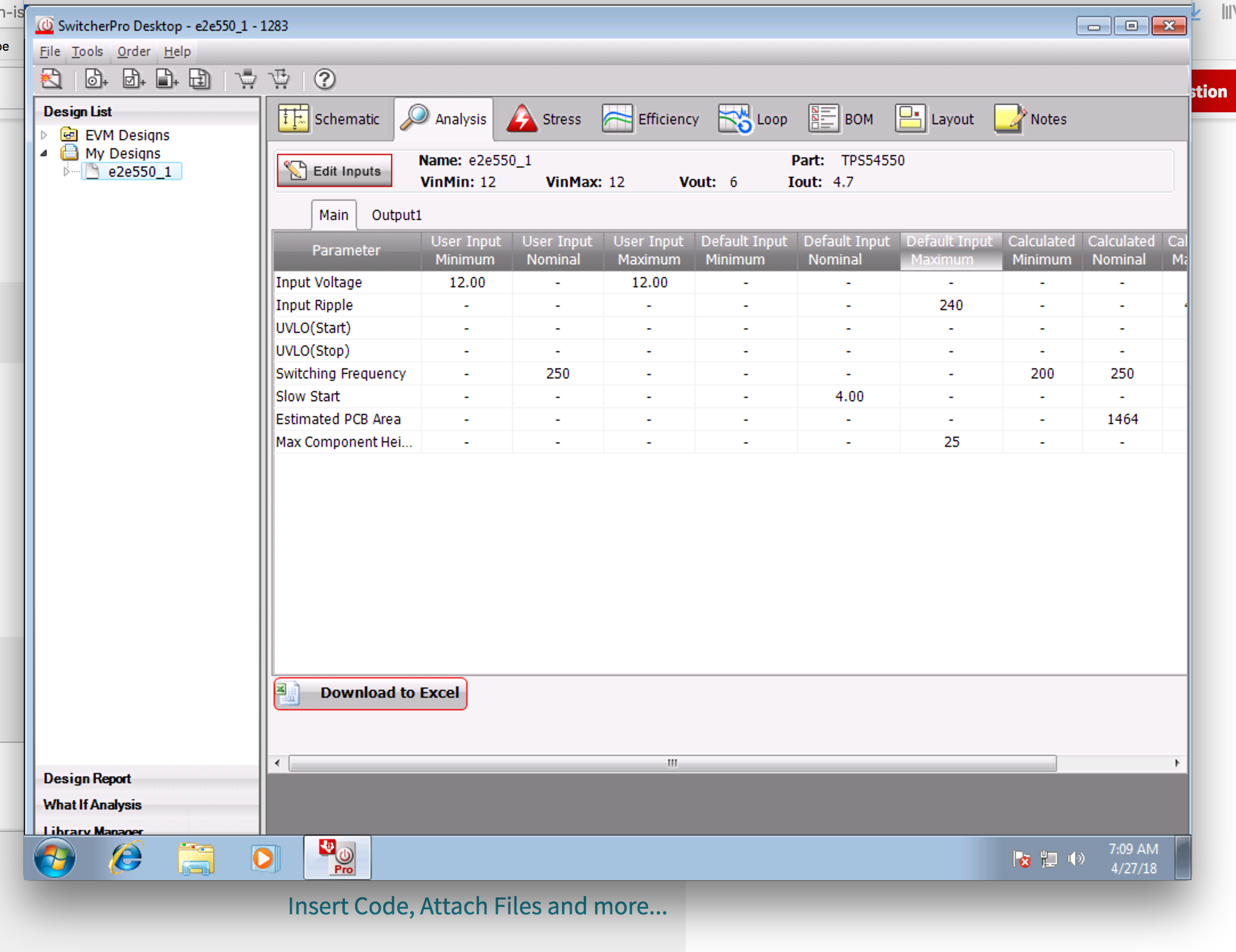Image resolution: width=1236 pixels, height=952 pixels.
Task: Click the Estimated PCB Area value 1464
Action: [x=1122, y=419]
